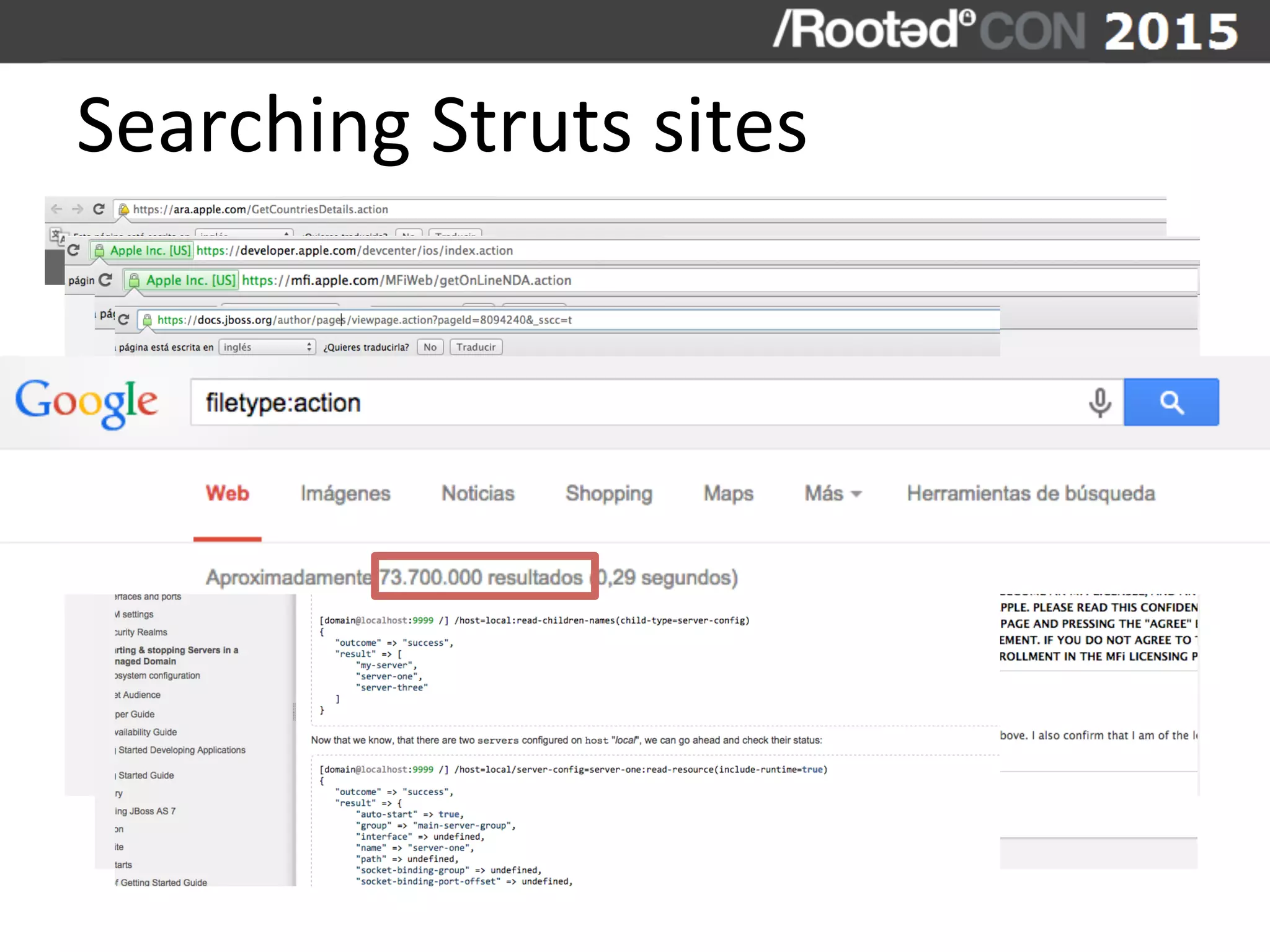This screenshot has width=1270, height=952.
Task: Open Getting Started Guide sidebar link
Action: click(x=161, y=882)
